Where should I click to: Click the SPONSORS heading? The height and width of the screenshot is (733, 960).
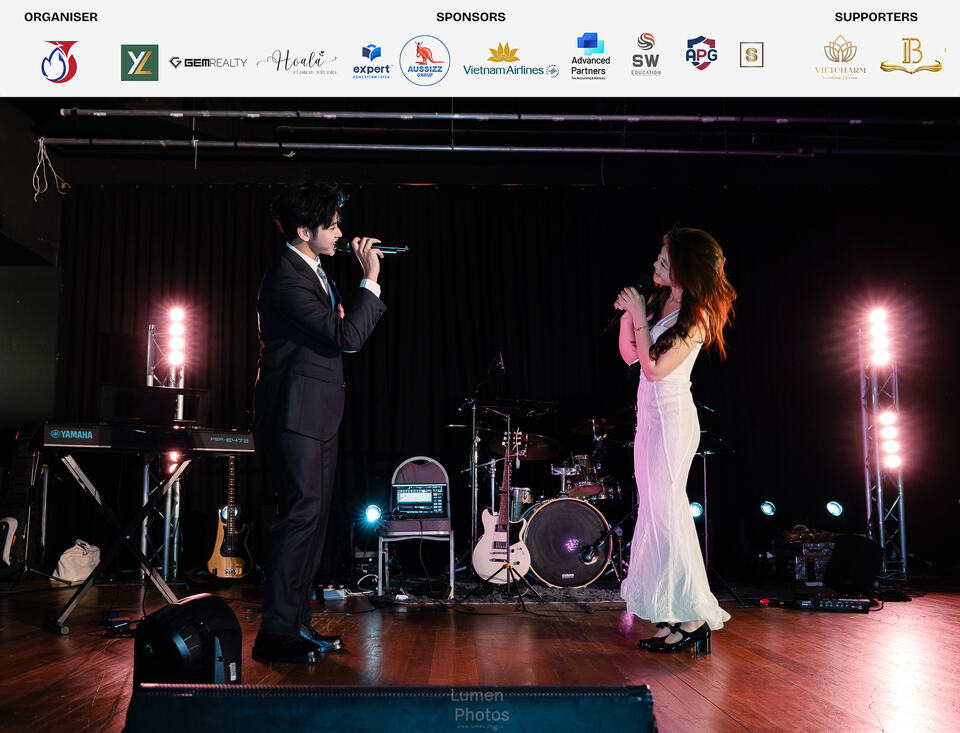[x=471, y=17]
